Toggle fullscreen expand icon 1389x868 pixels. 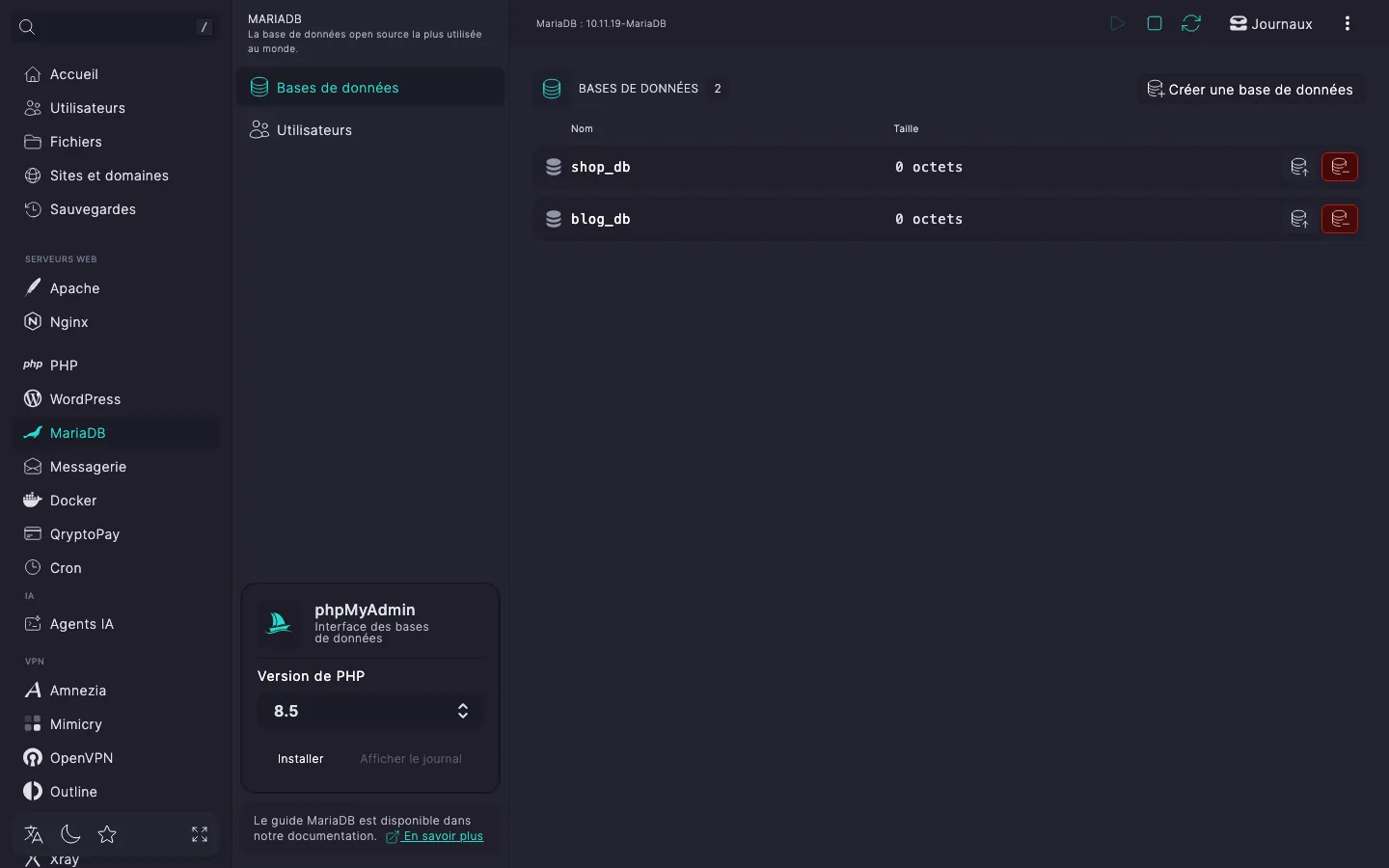coord(200,834)
